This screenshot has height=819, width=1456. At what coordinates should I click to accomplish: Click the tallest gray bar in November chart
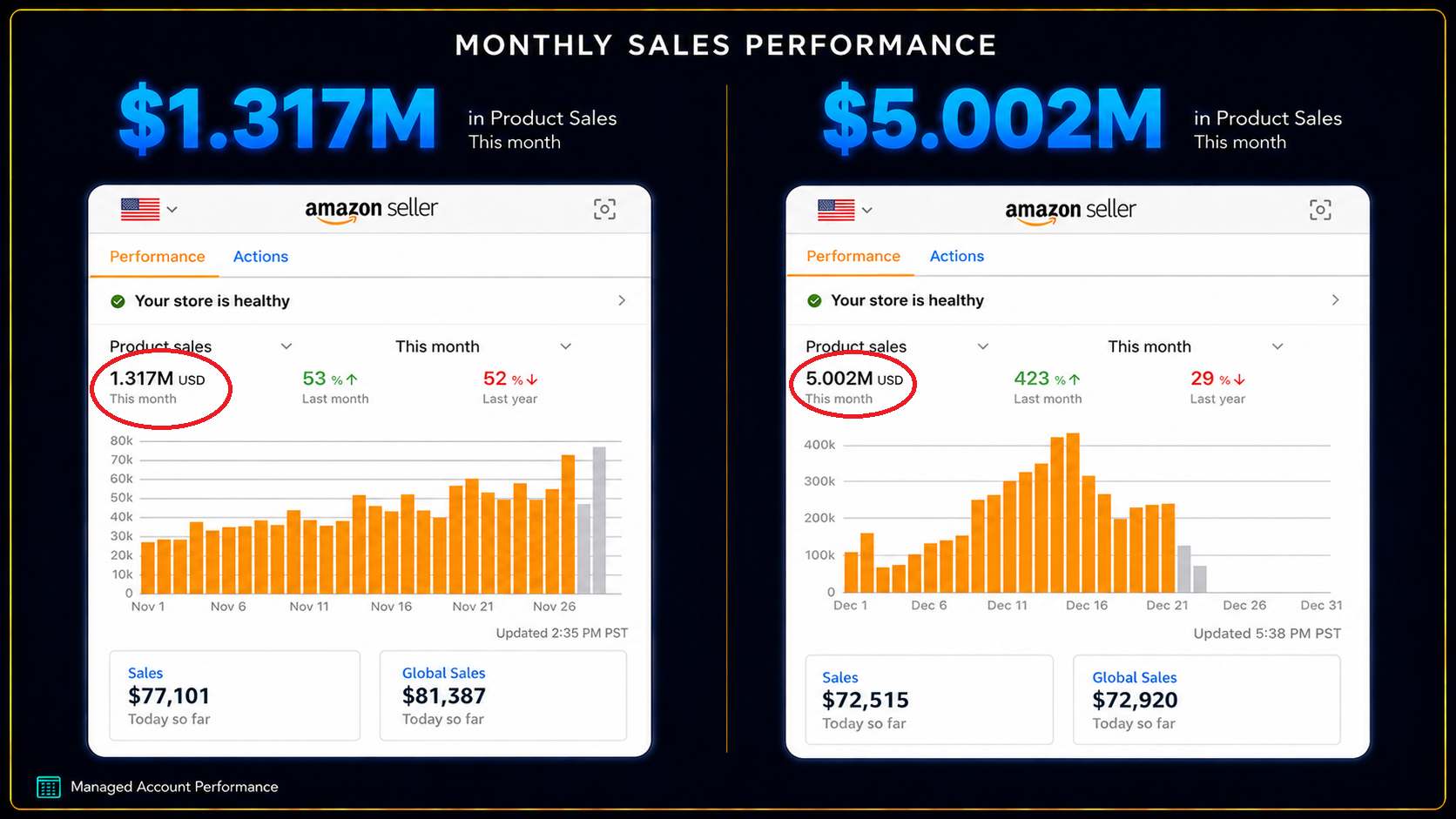tap(599, 520)
